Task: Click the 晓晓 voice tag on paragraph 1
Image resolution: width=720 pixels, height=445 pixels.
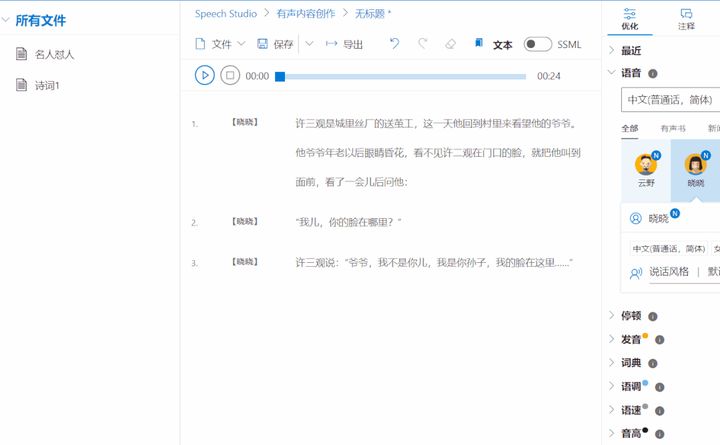Action: coord(245,122)
